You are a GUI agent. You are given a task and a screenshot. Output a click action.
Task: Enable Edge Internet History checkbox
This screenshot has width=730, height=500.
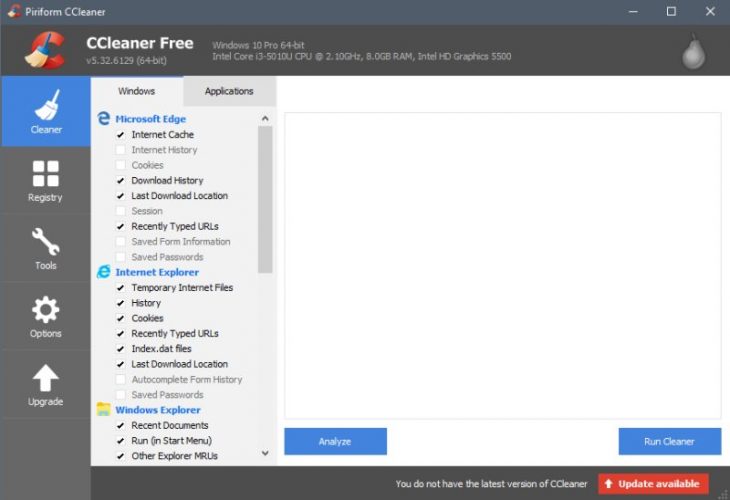tap(121, 150)
